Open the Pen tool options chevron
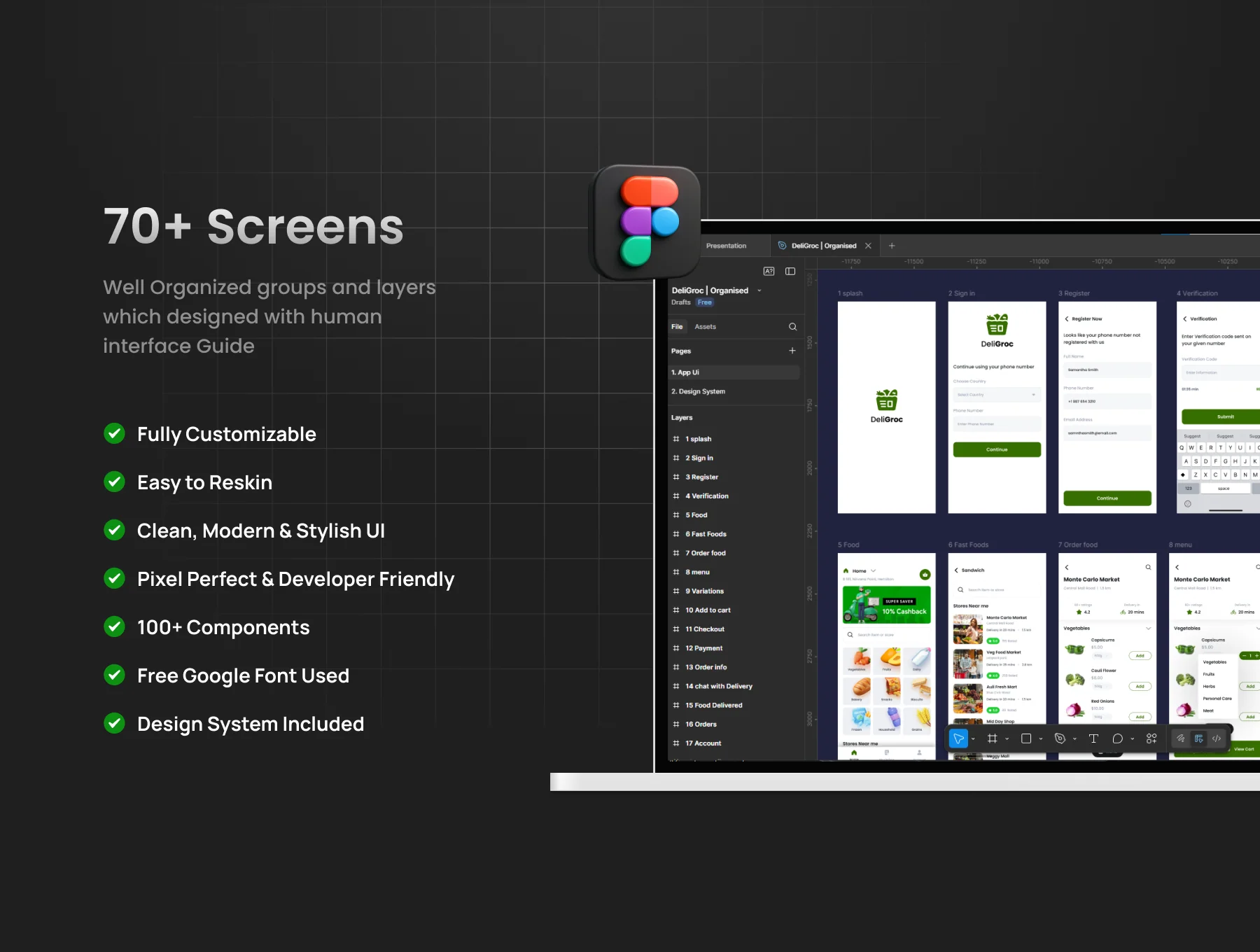 pos(1074,739)
